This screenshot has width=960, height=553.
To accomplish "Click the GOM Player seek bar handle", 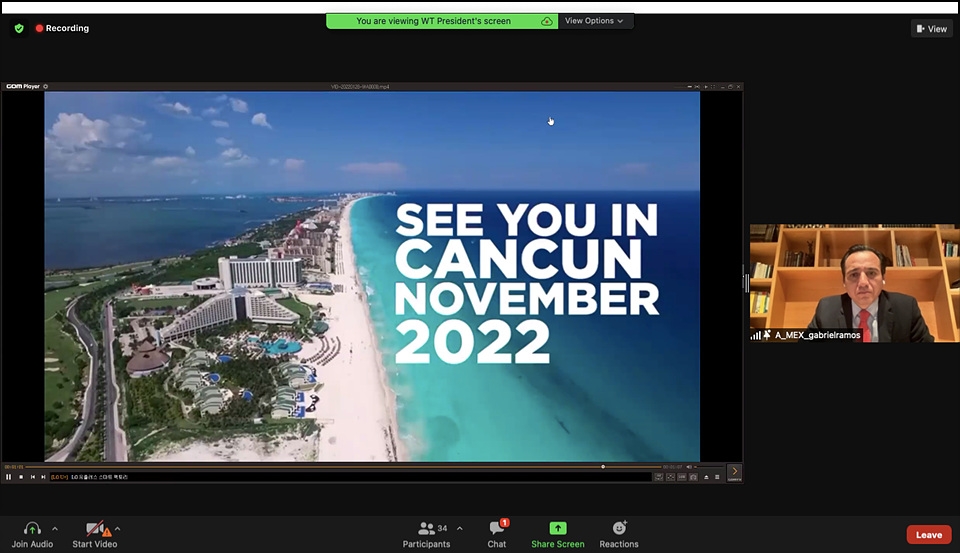I will (x=603, y=467).
